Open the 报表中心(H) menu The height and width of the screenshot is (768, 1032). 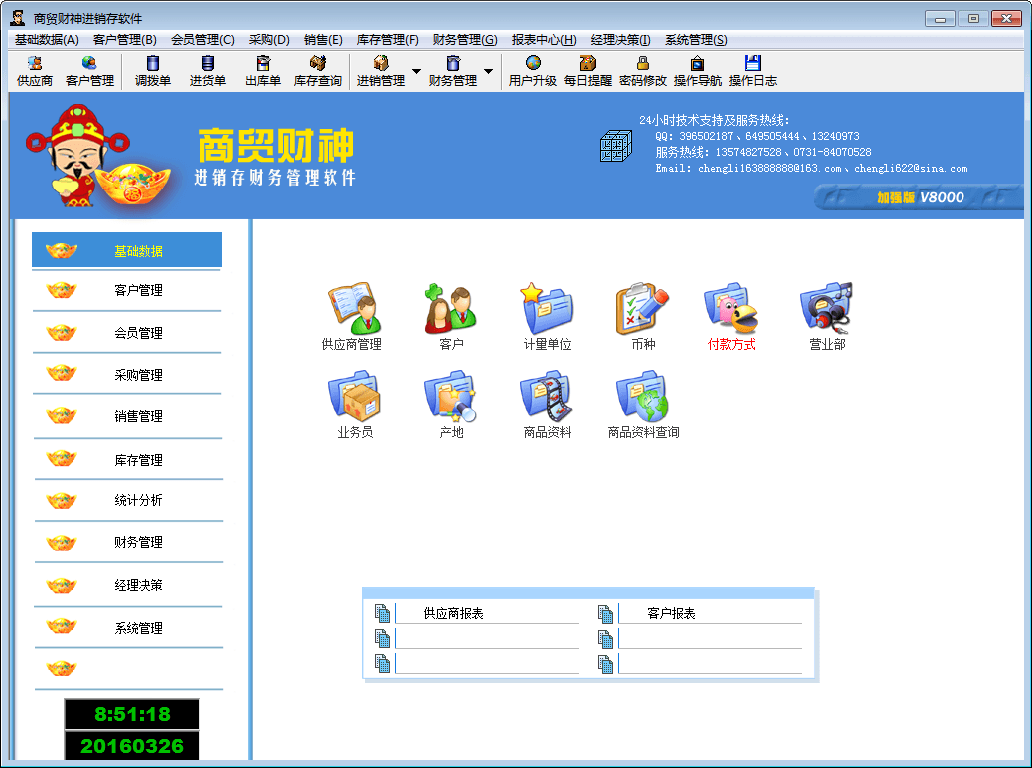(x=543, y=40)
